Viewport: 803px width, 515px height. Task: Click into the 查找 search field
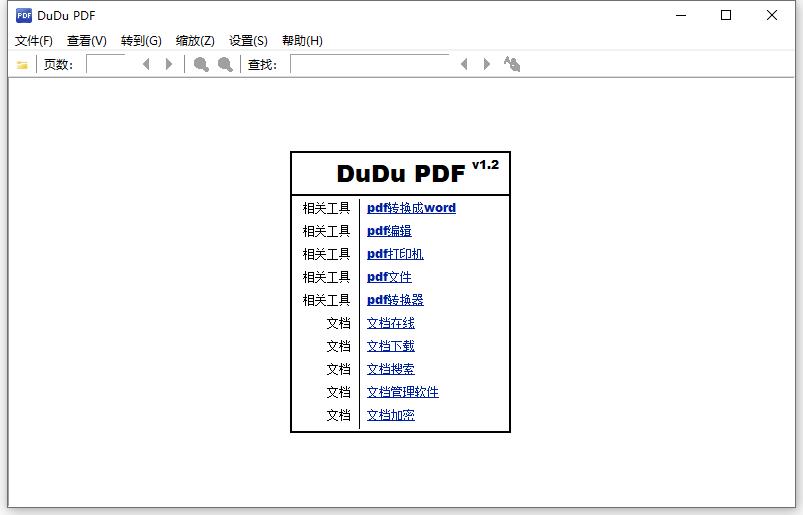370,65
